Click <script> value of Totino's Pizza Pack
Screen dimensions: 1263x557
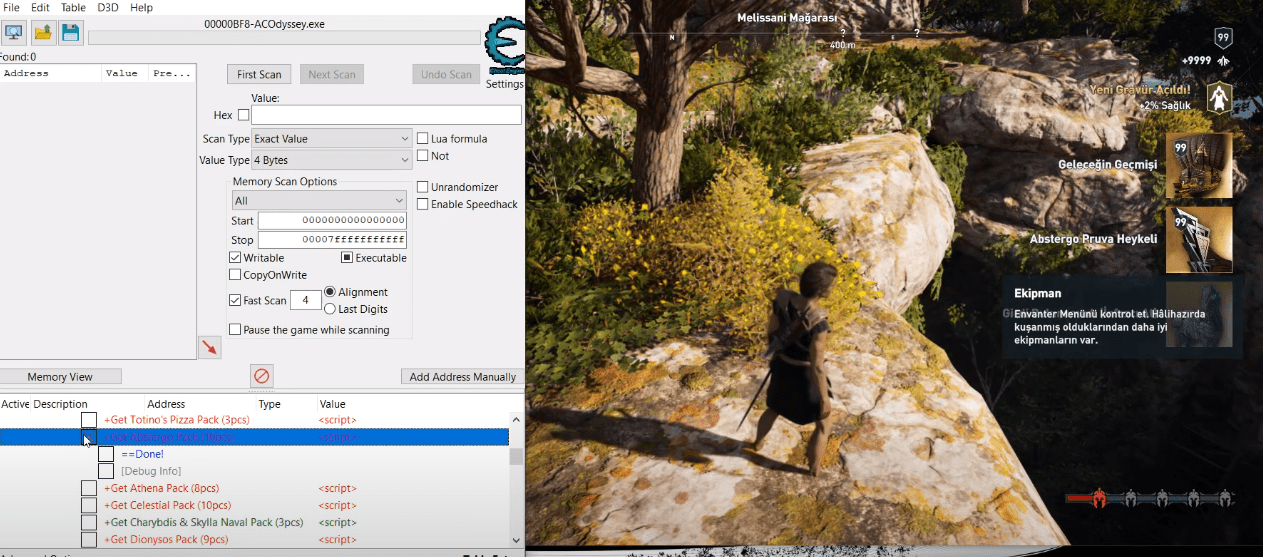coord(337,420)
